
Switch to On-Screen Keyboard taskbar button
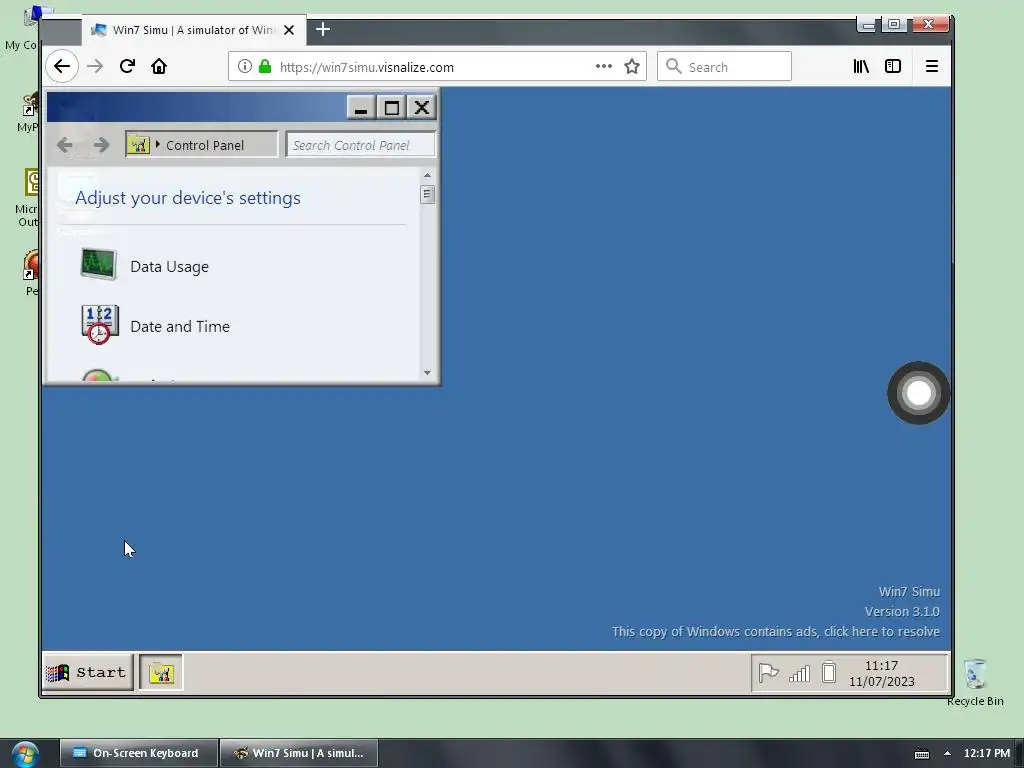click(x=138, y=753)
